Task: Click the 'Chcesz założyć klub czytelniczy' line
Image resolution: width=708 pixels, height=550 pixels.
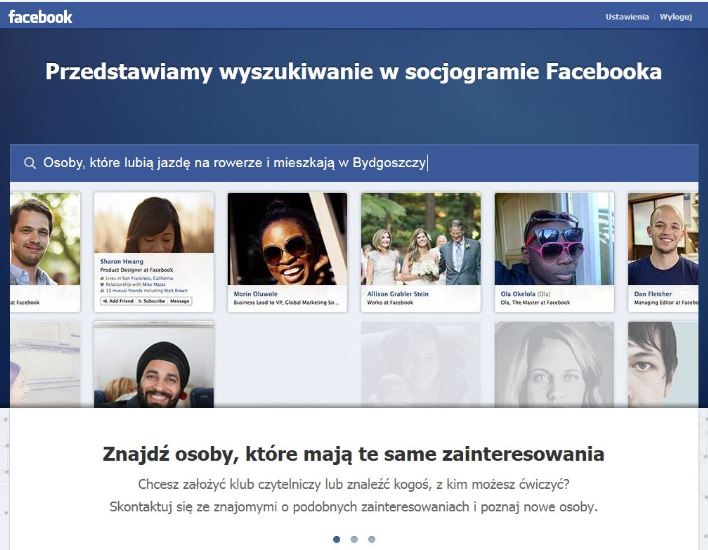Action: click(354, 485)
